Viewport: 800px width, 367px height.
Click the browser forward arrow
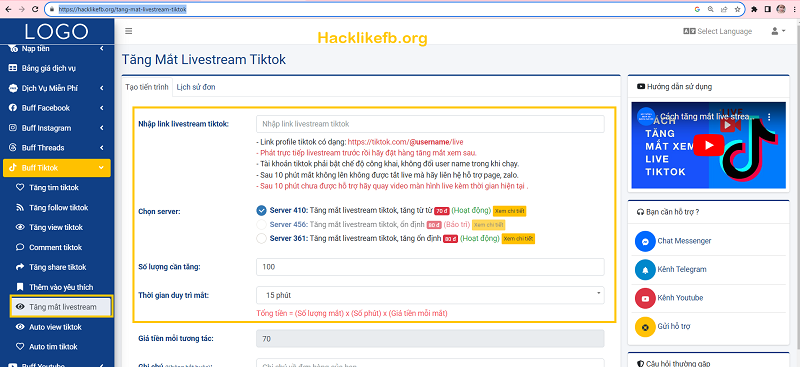click(21, 9)
